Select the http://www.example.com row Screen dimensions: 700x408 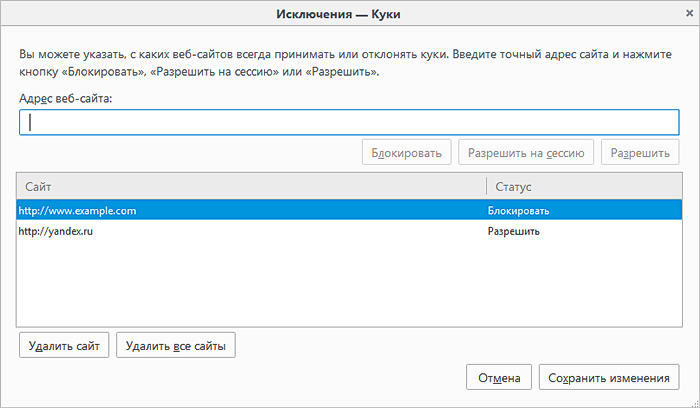point(349,210)
